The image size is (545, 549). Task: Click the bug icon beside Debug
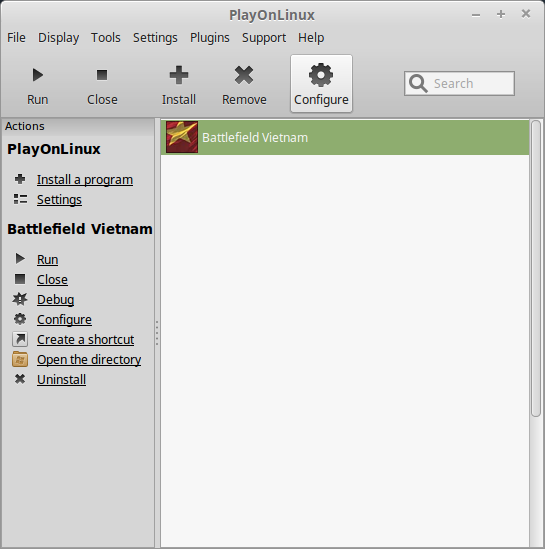tap(20, 299)
